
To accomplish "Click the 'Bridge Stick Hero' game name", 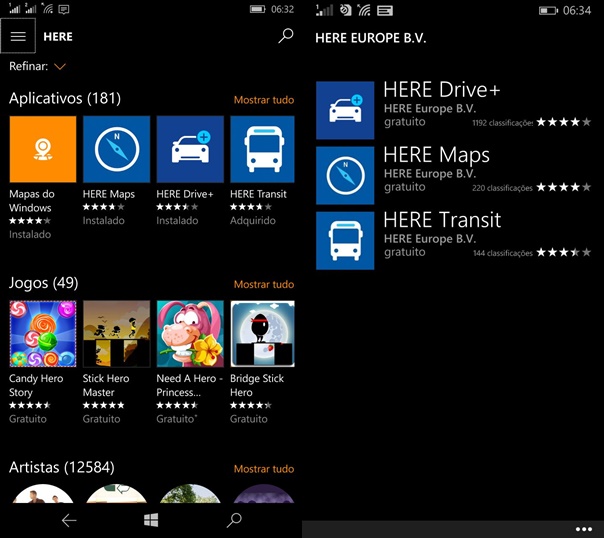I will coord(257,385).
